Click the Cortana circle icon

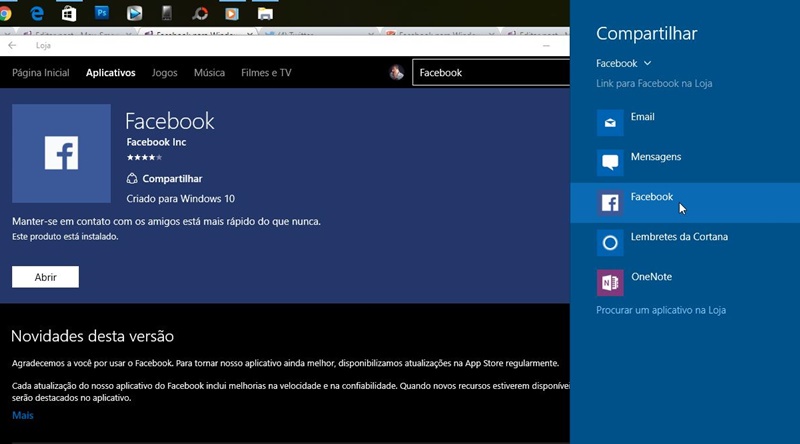tap(610, 242)
